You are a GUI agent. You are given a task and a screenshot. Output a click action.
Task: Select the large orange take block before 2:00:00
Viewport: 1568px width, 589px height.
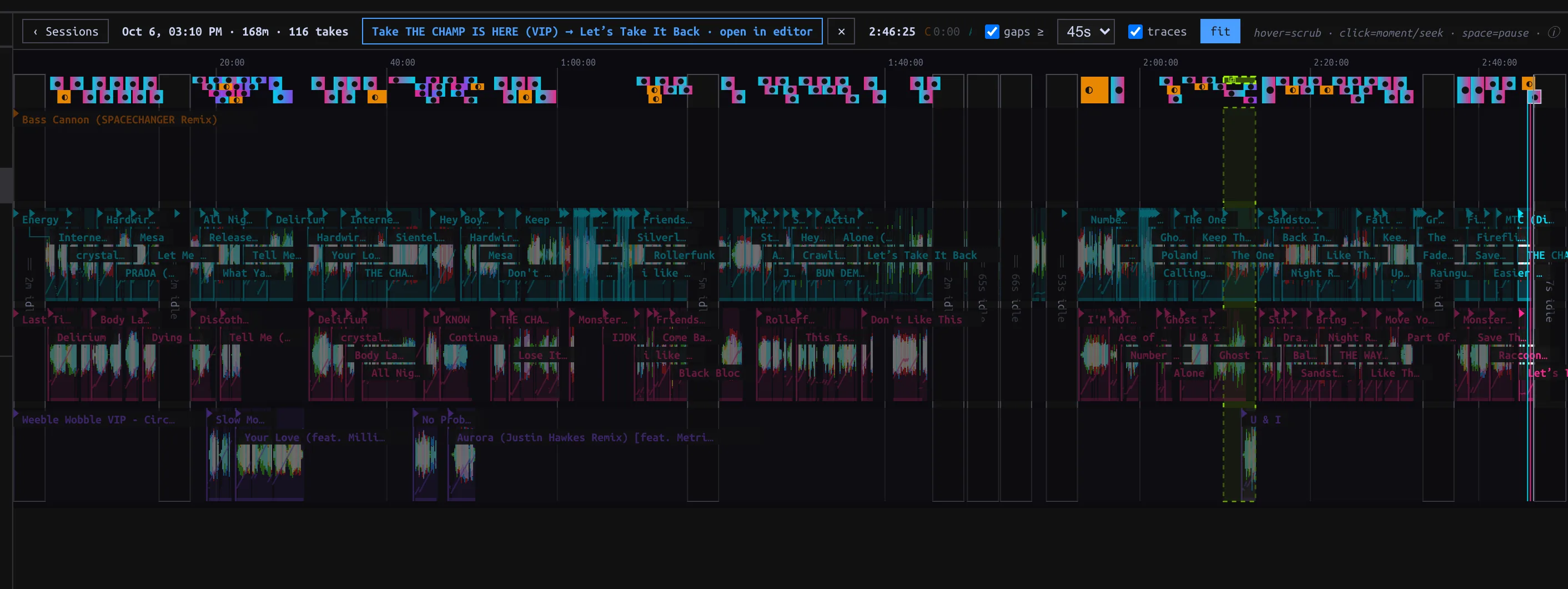pos(1094,90)
